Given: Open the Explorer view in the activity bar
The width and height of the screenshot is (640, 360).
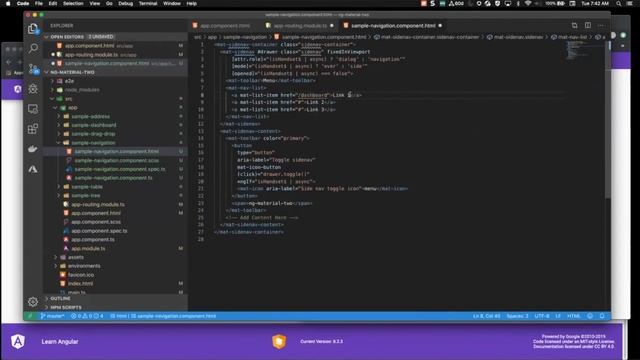Looking at the screenshot, I should 33,29.
